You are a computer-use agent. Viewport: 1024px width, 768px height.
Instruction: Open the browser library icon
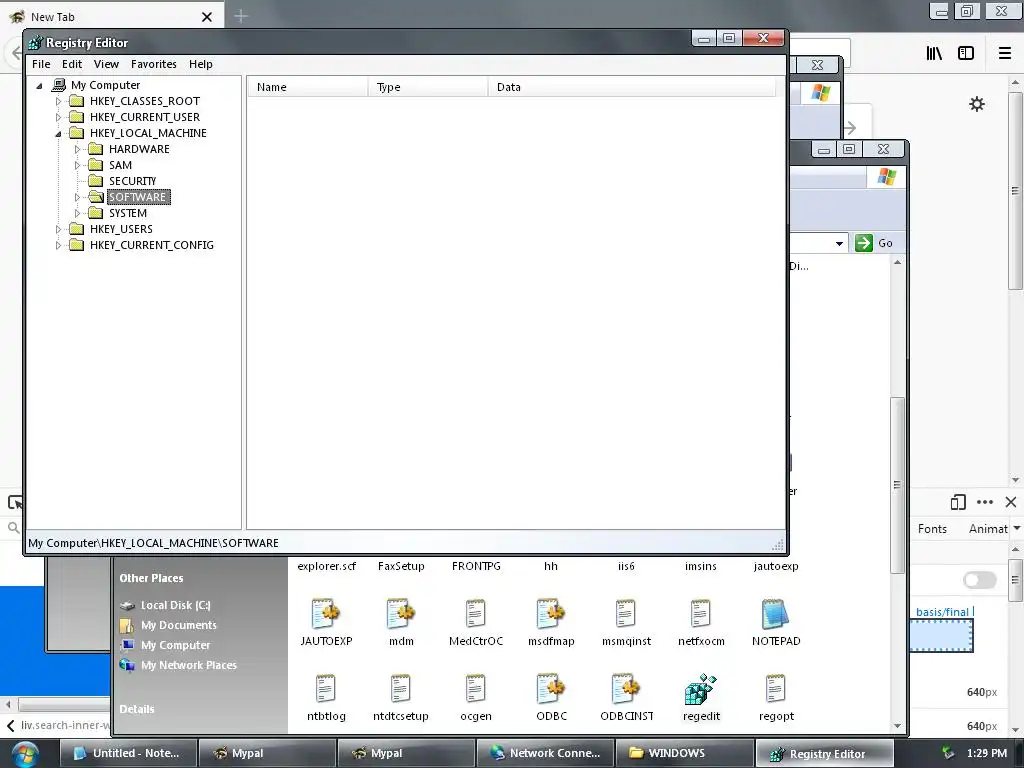pyautogui.click(x=935, y=54)
